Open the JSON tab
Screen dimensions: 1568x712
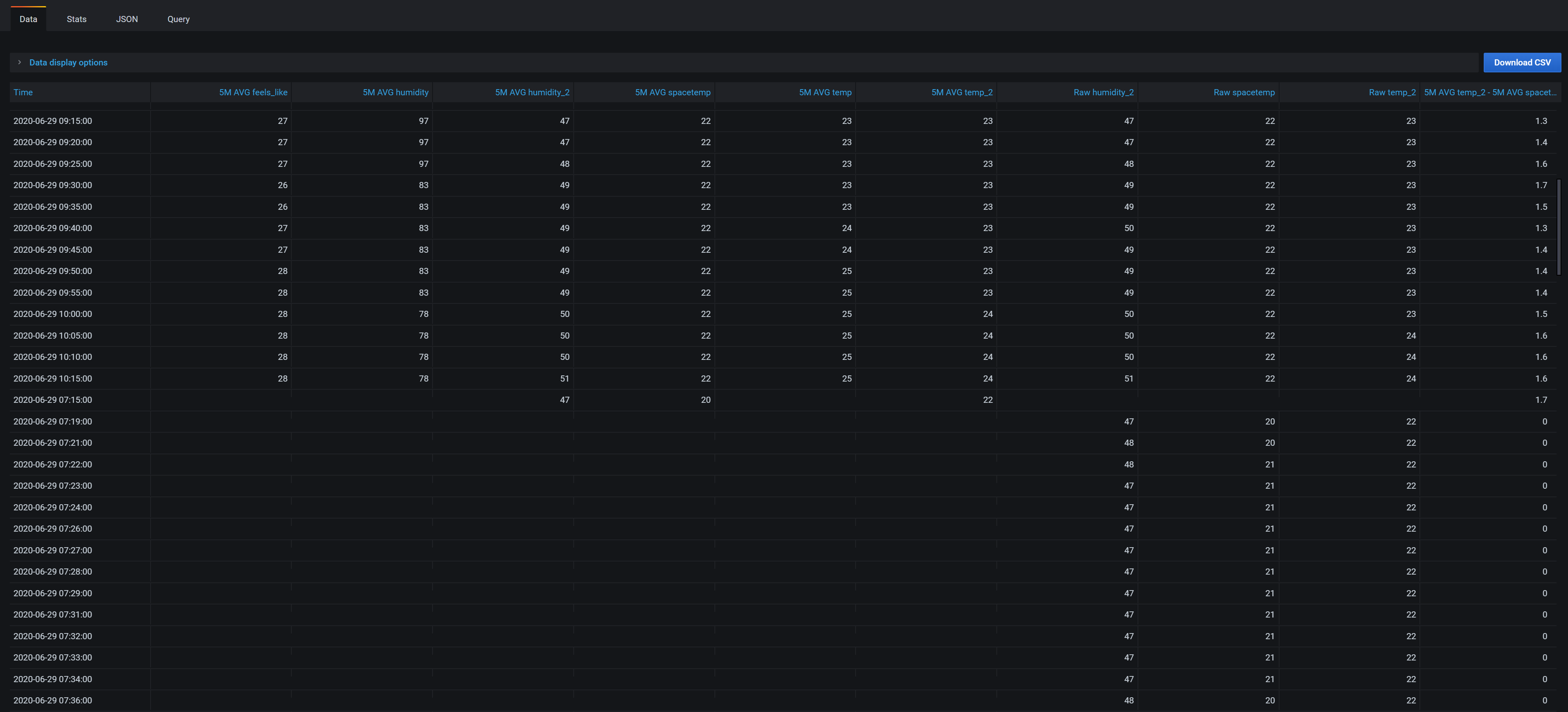point(126,19)
